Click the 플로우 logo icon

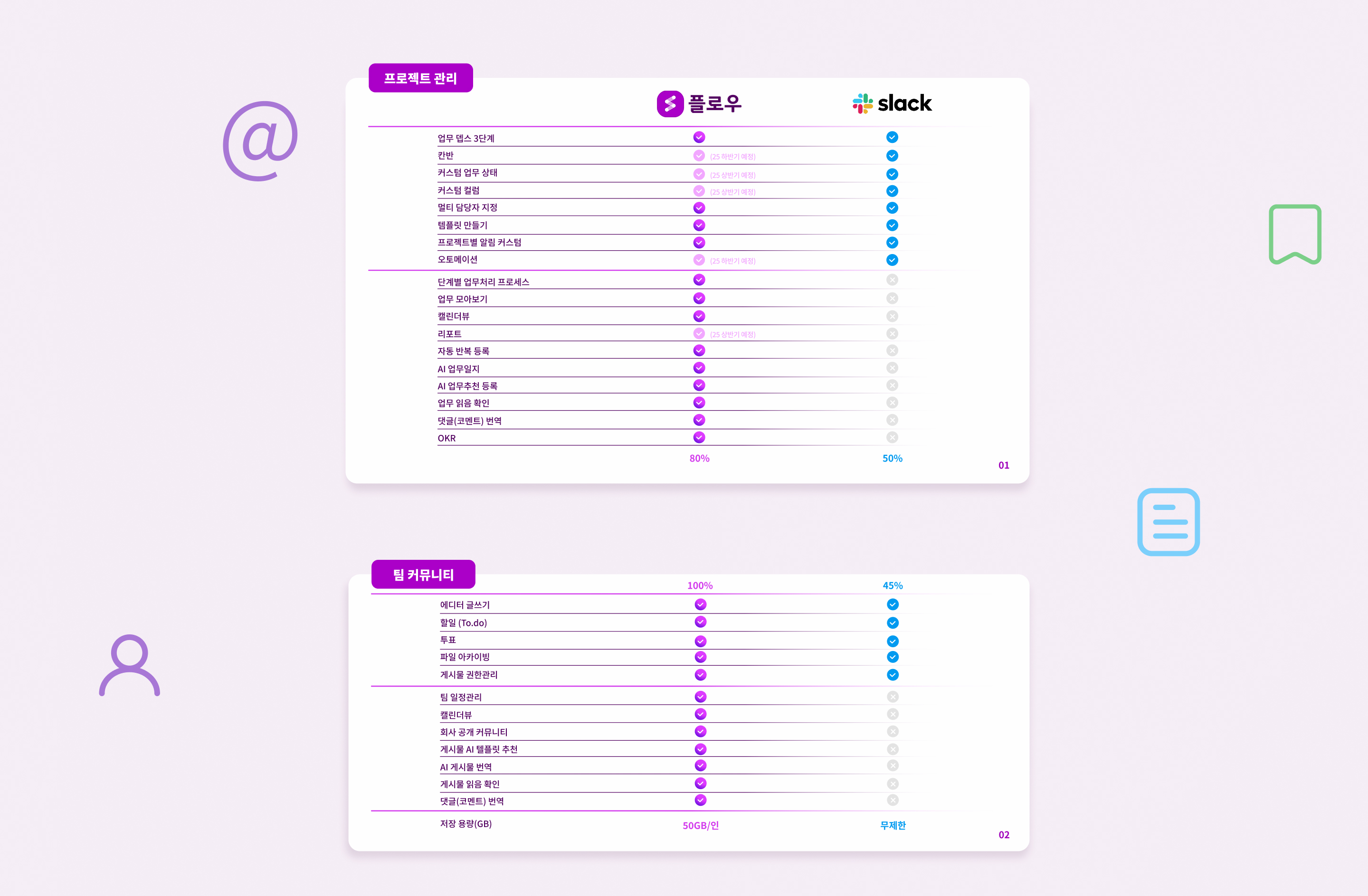point(670,104)
